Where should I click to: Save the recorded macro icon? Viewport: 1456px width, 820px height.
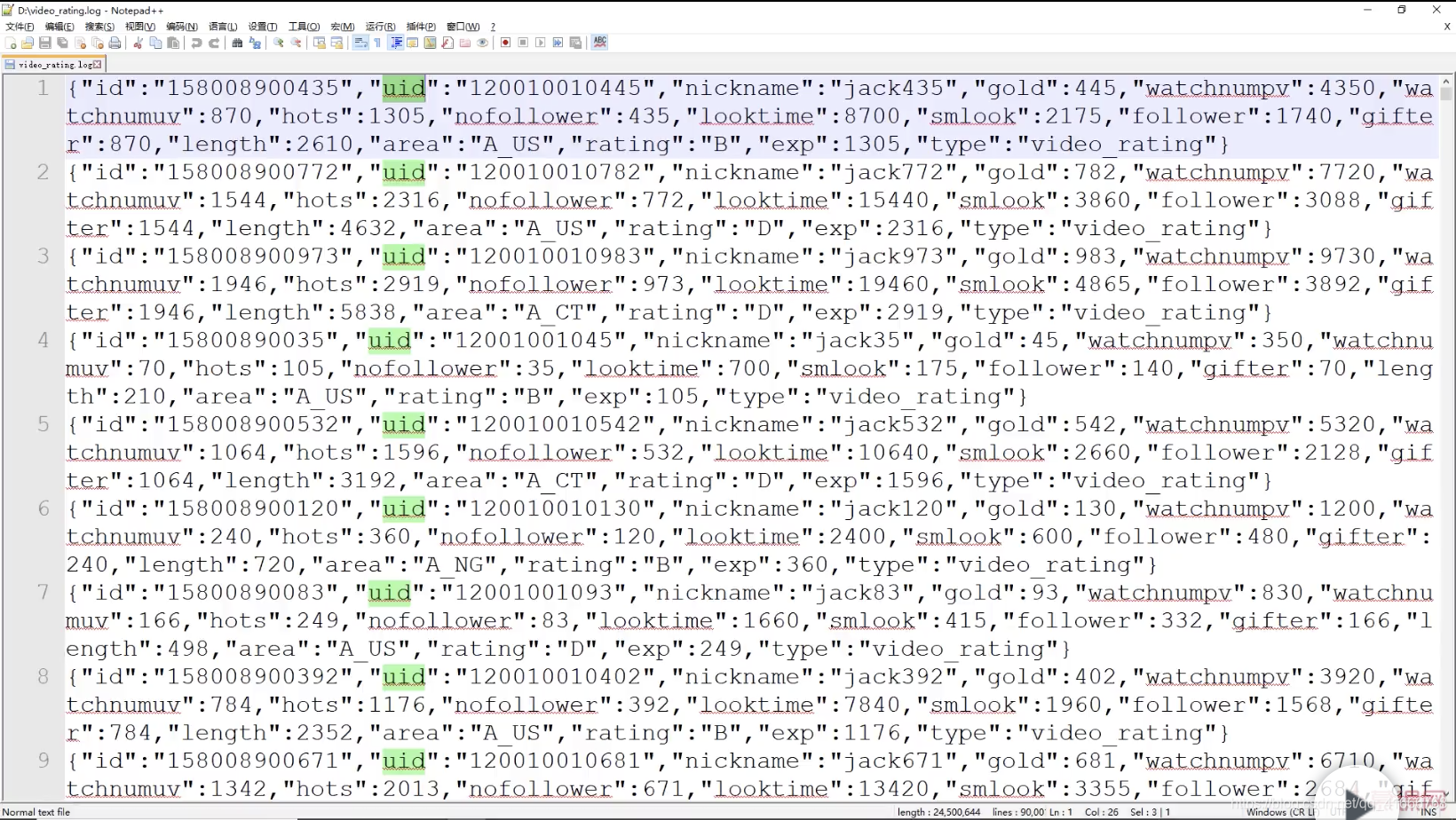(x=575, y=43)
